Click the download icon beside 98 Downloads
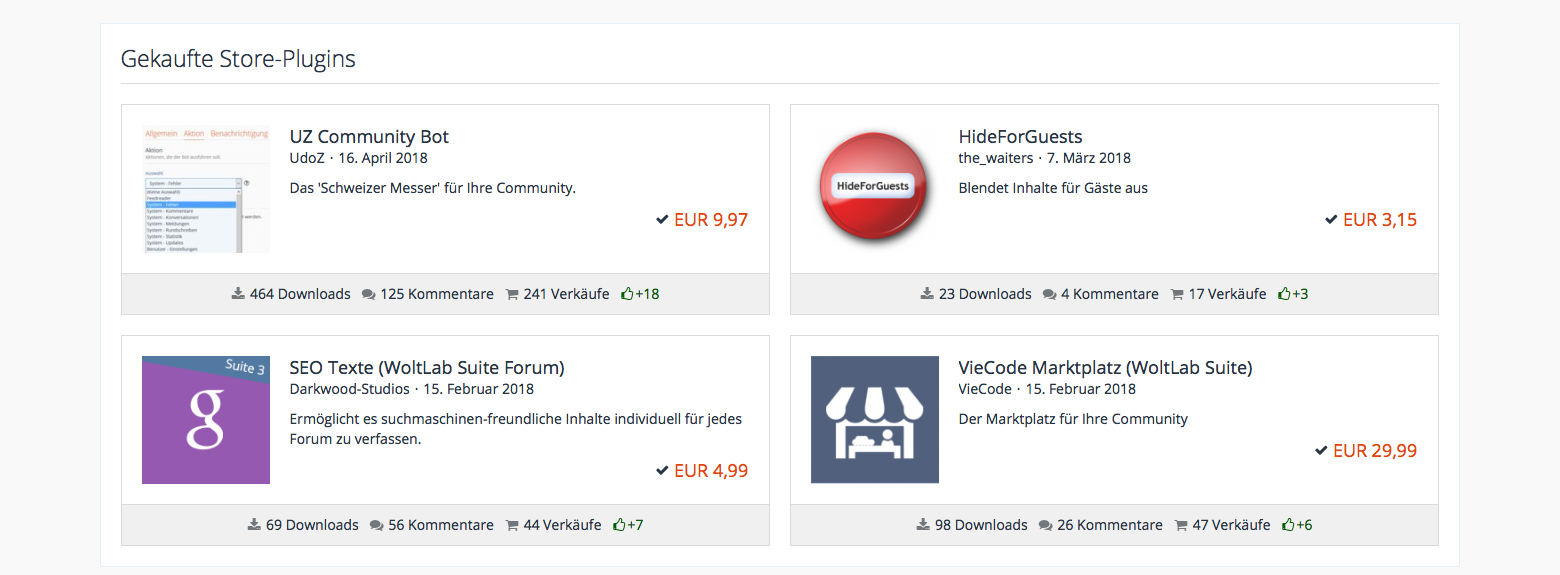The width and height of the screenshot is (1560, 575). [x=923, y=525]
